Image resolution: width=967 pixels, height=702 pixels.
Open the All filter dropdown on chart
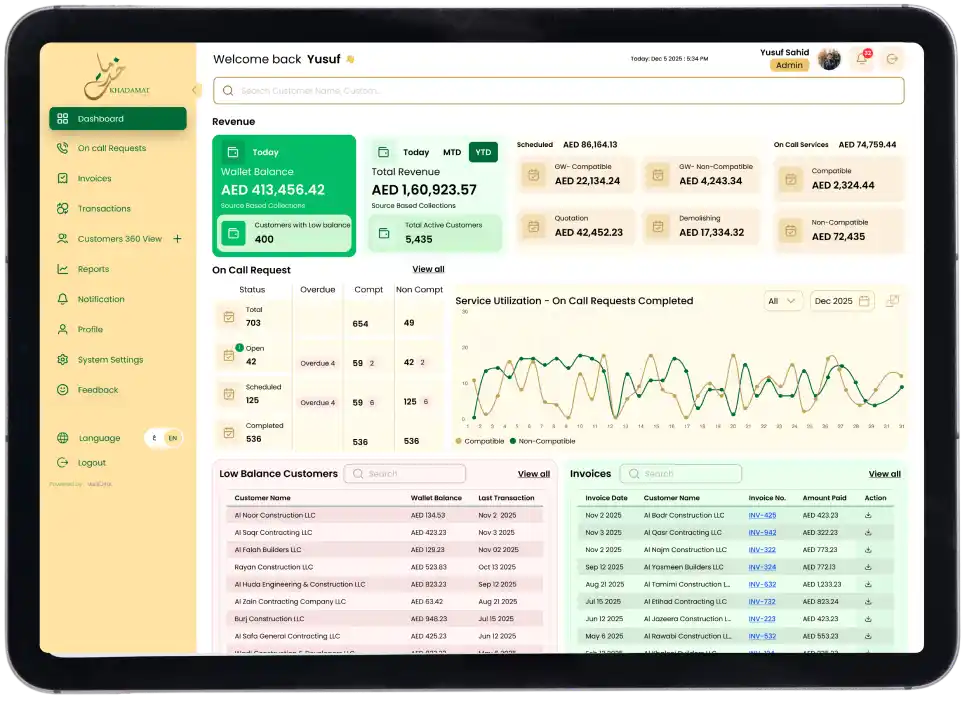[x=782, y=301]
